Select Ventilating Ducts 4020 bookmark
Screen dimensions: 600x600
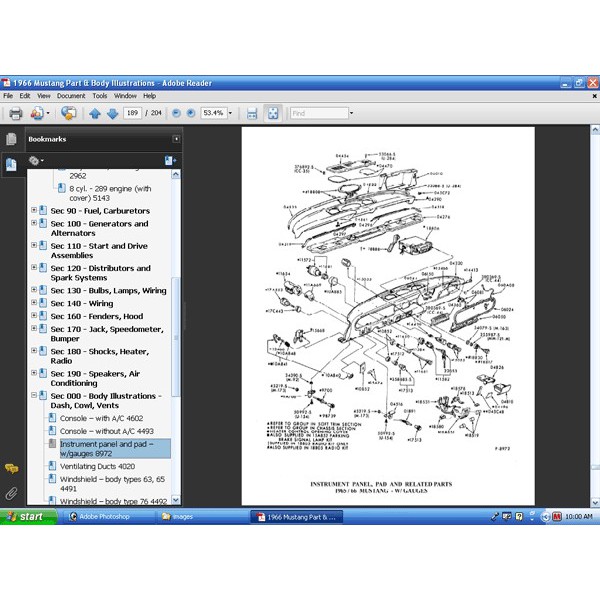tap(98, 466)
